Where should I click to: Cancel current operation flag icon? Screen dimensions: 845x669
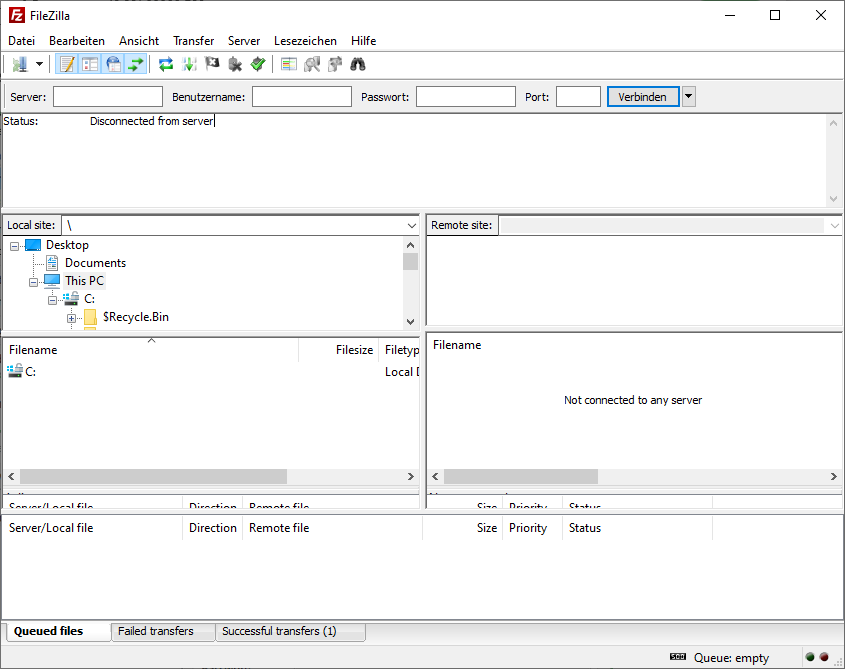click(x=212, y=64)
